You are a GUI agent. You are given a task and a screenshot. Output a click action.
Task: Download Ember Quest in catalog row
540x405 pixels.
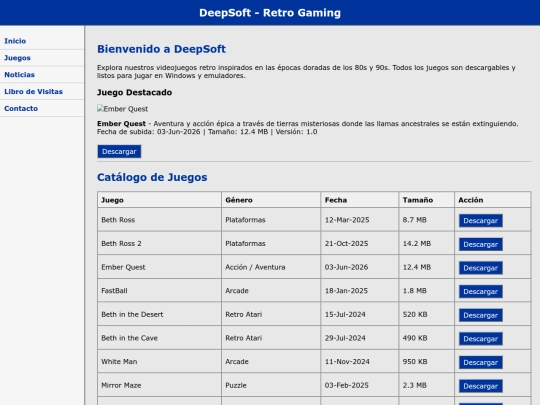point(480,268)
